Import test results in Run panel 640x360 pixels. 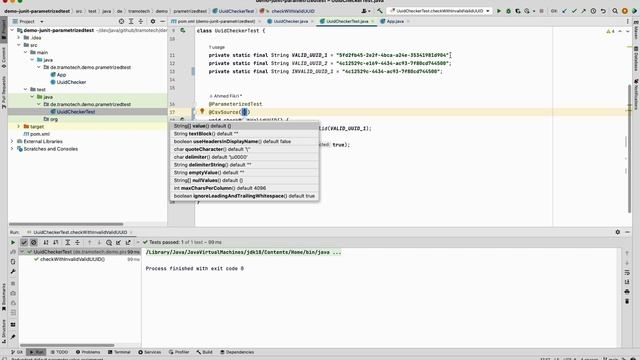click(x=118, y=242)
